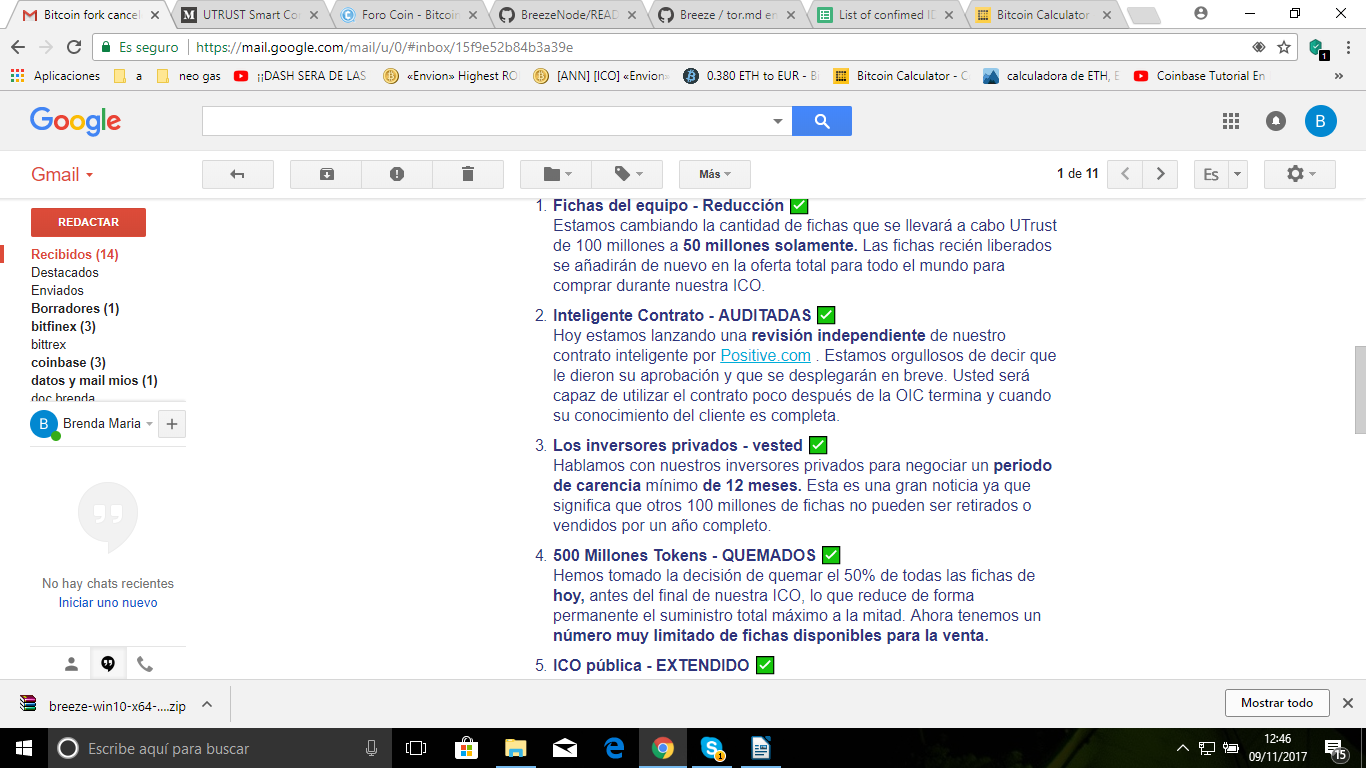Open the phone calls tab icon
Screen dimensions: 1366x768
click(145, 664)
